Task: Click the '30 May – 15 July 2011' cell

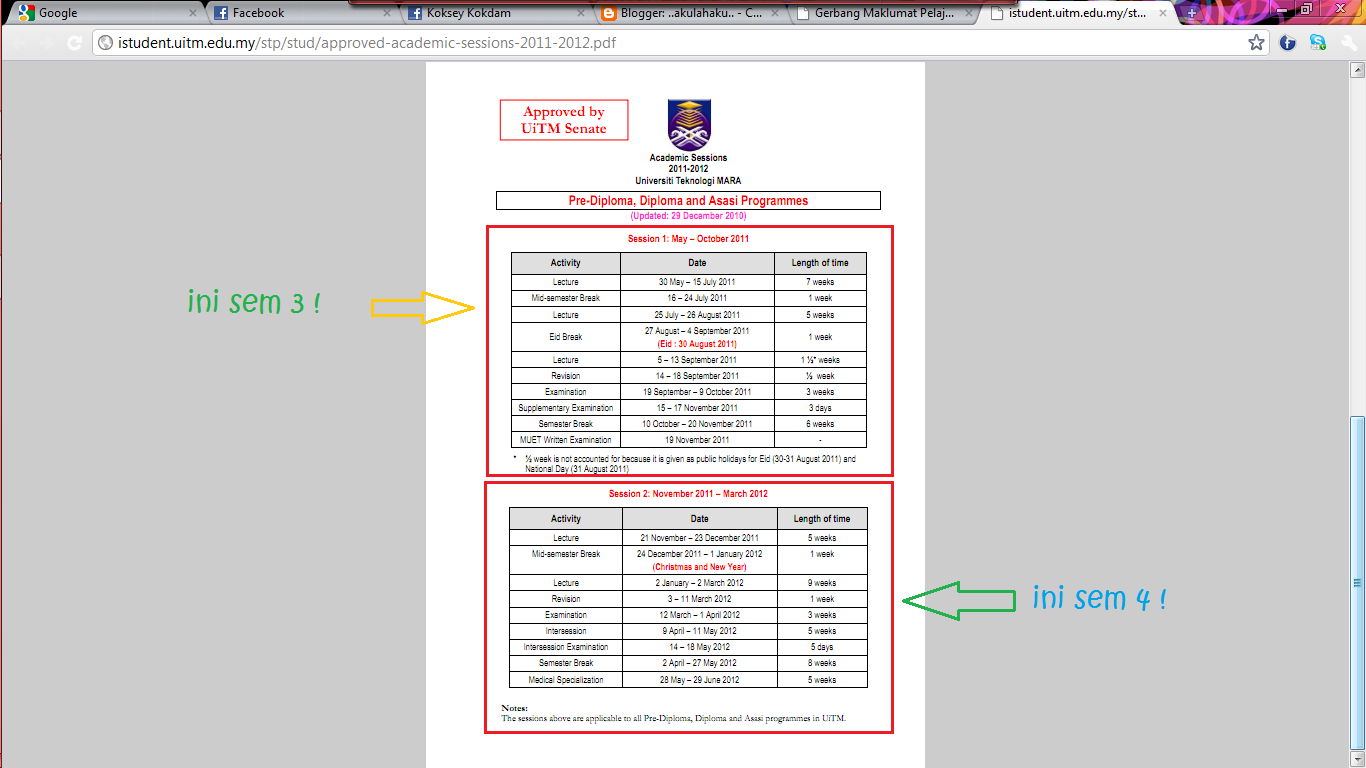Action: coord(697,282)
